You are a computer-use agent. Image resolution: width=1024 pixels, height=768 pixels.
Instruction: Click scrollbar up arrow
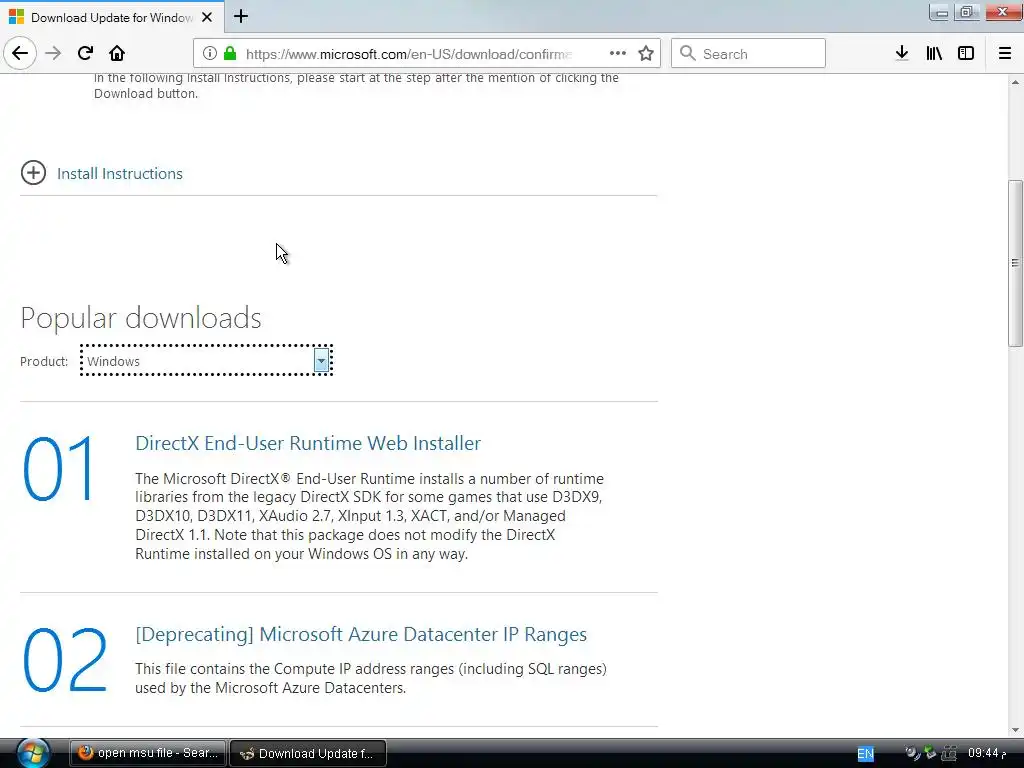(1015, 82)
